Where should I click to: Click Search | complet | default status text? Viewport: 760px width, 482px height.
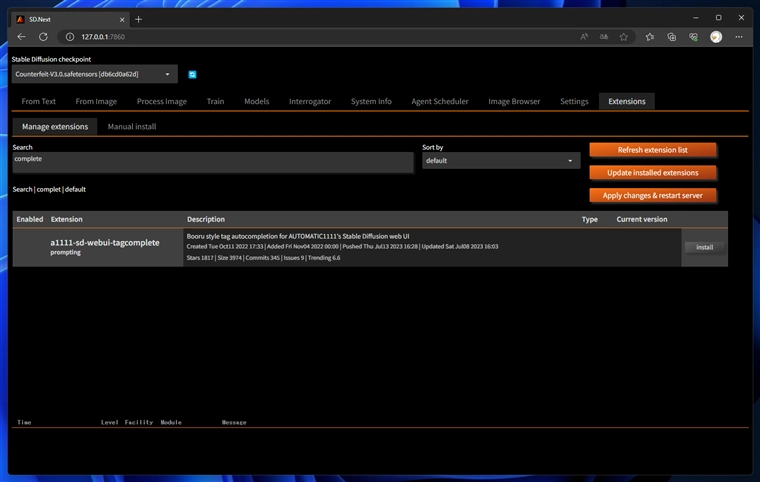[x=49, y=190]
